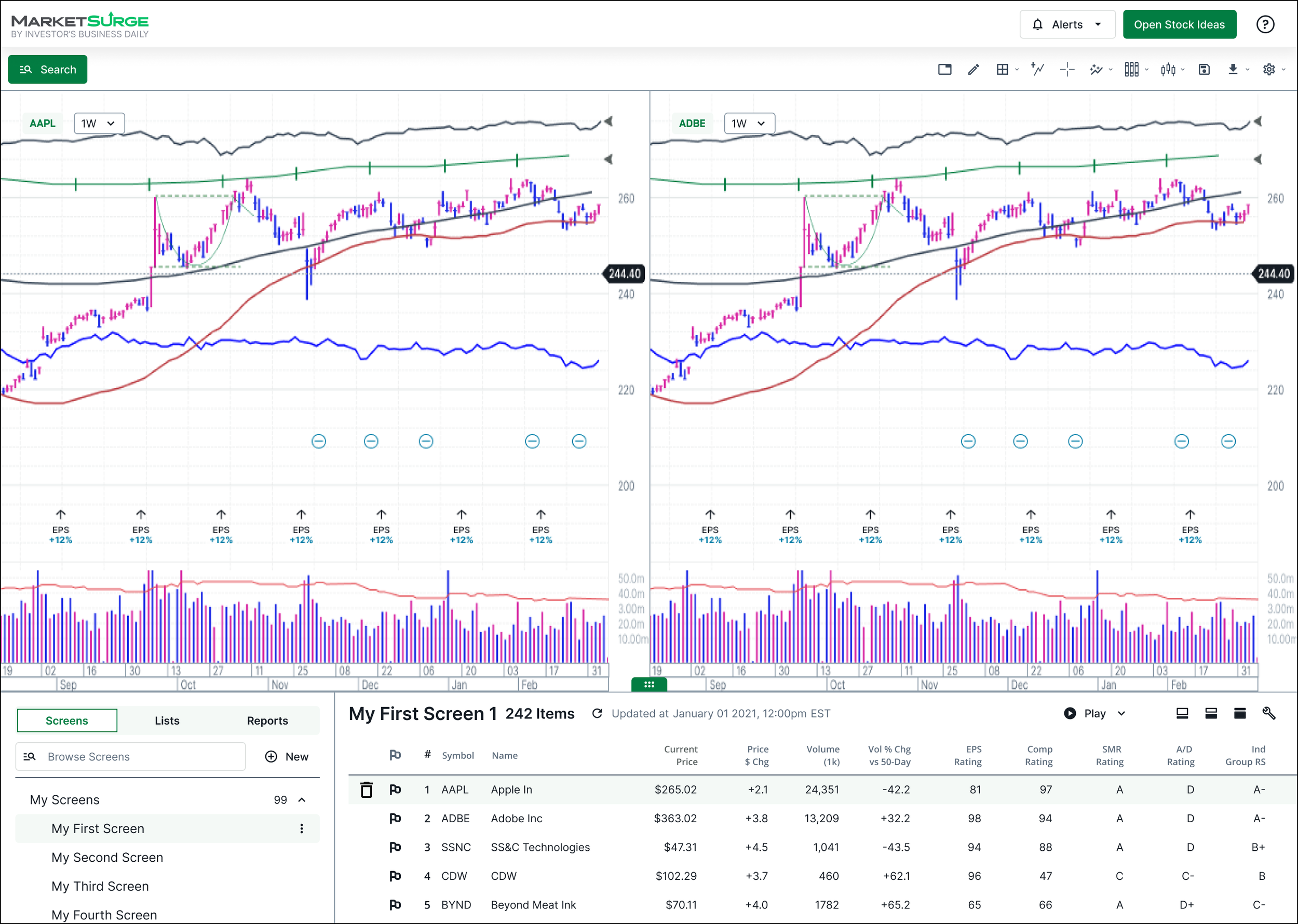Create a New screen
The image size is (1298, 924).
[x=287, y=757]
